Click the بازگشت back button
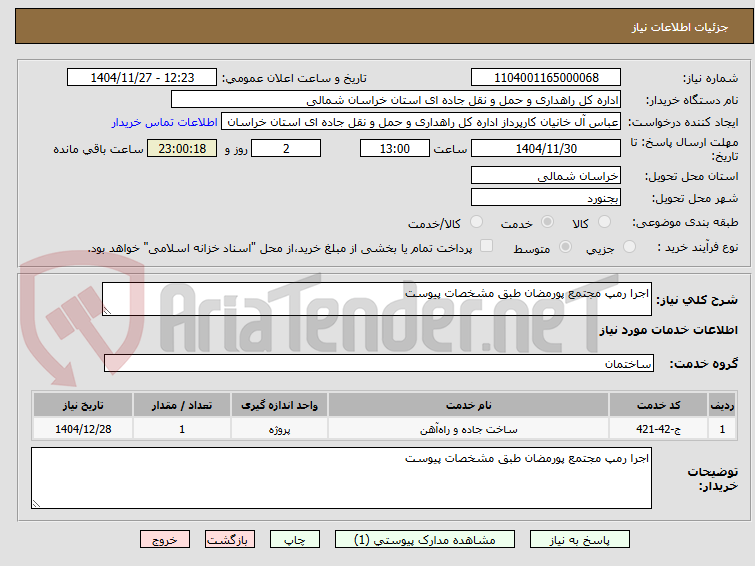The image size is (755, 566). tap(230, 540)
